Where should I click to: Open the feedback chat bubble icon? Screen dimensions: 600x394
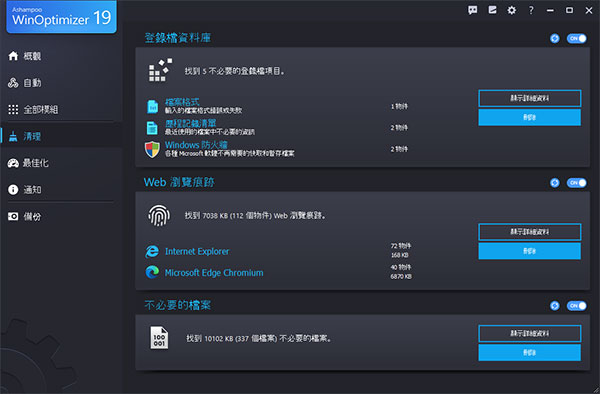[473, 10]
